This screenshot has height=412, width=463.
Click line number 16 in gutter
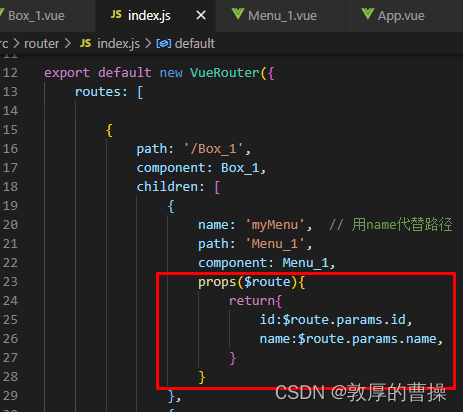10,149
